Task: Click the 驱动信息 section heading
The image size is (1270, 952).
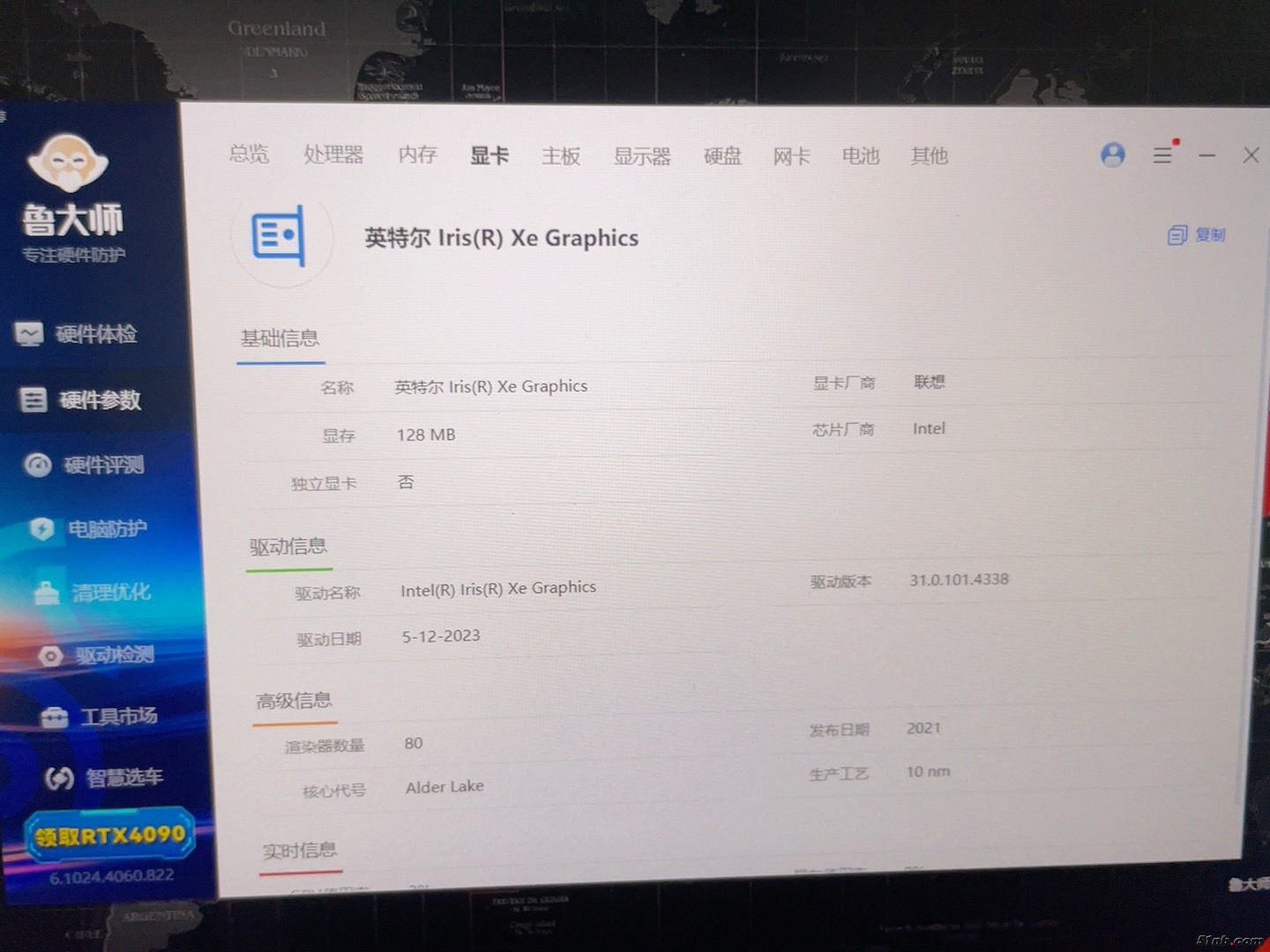Action: coord(288,547)
